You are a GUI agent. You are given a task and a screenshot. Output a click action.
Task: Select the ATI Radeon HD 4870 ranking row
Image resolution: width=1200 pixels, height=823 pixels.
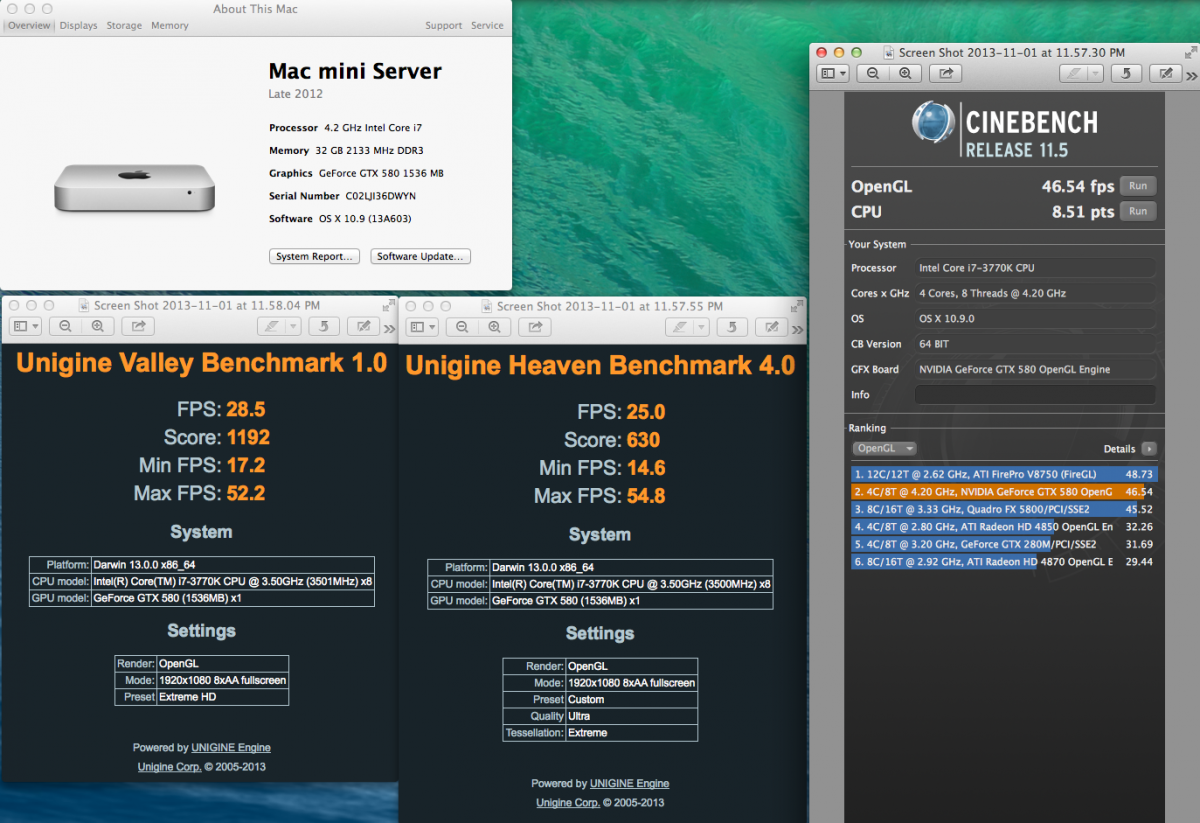click(x=1004, y=562)
